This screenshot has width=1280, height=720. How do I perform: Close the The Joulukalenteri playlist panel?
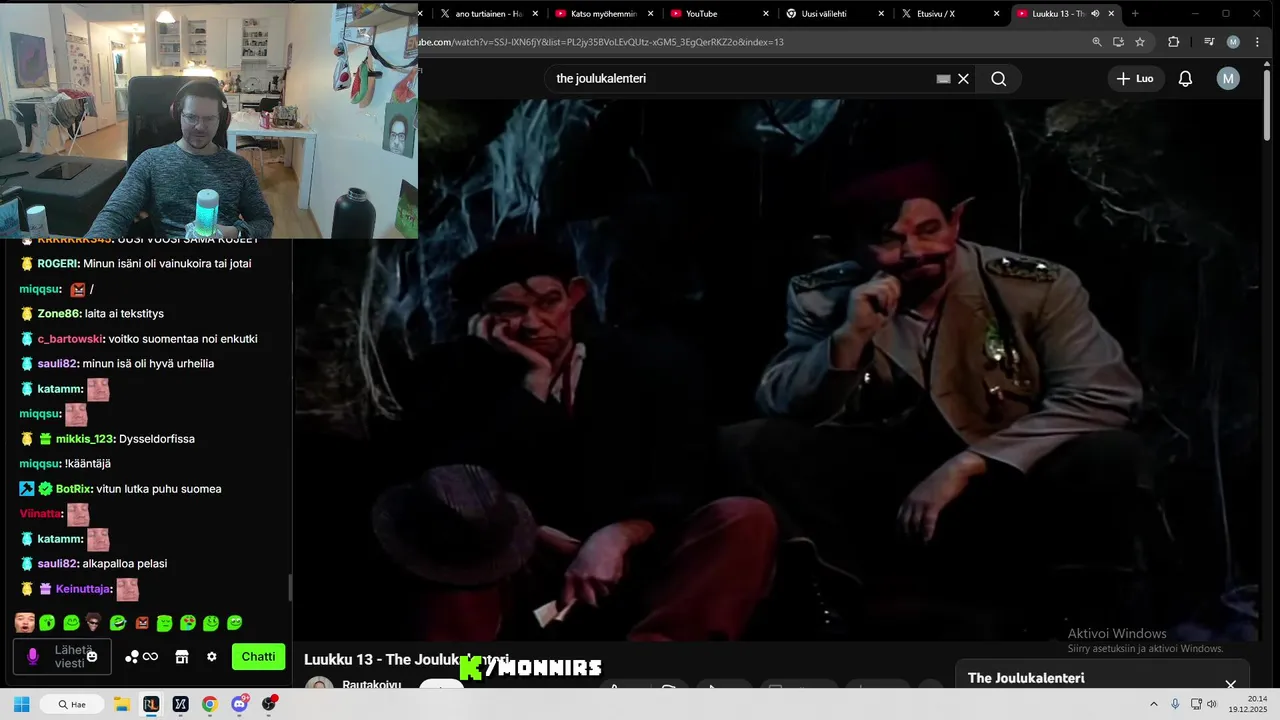[x=1230, y=685]
